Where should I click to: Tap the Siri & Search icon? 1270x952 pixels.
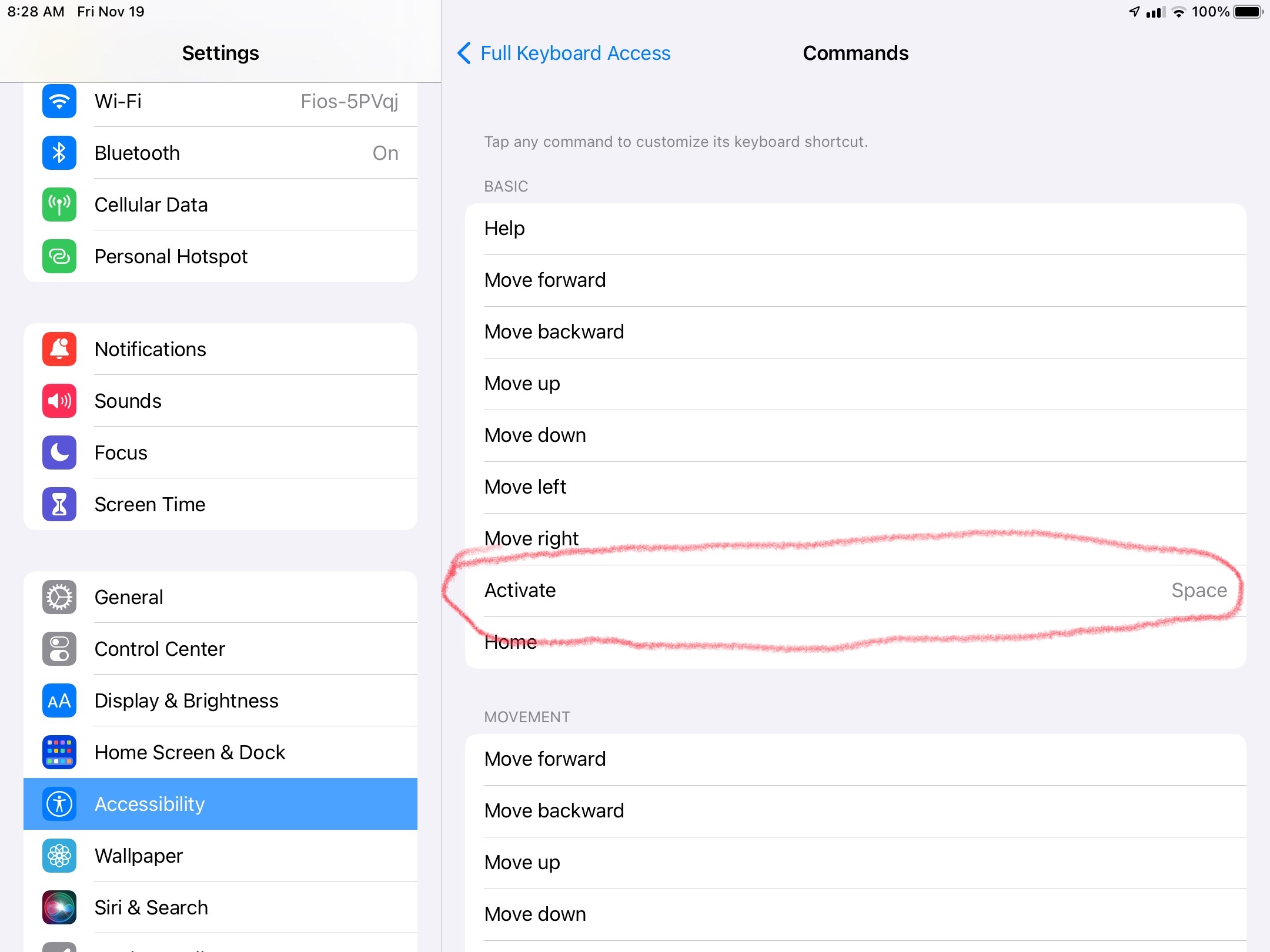(x=59, y=908)
